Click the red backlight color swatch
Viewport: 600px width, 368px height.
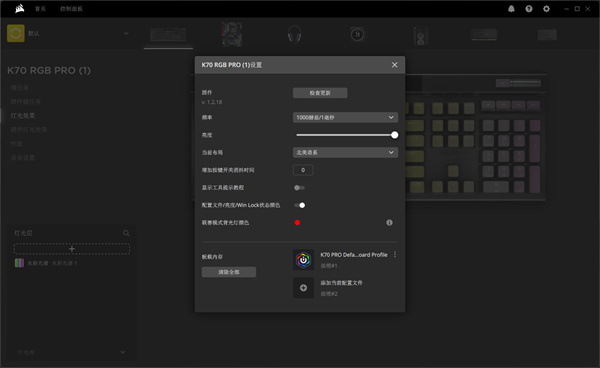pos(297,223)
